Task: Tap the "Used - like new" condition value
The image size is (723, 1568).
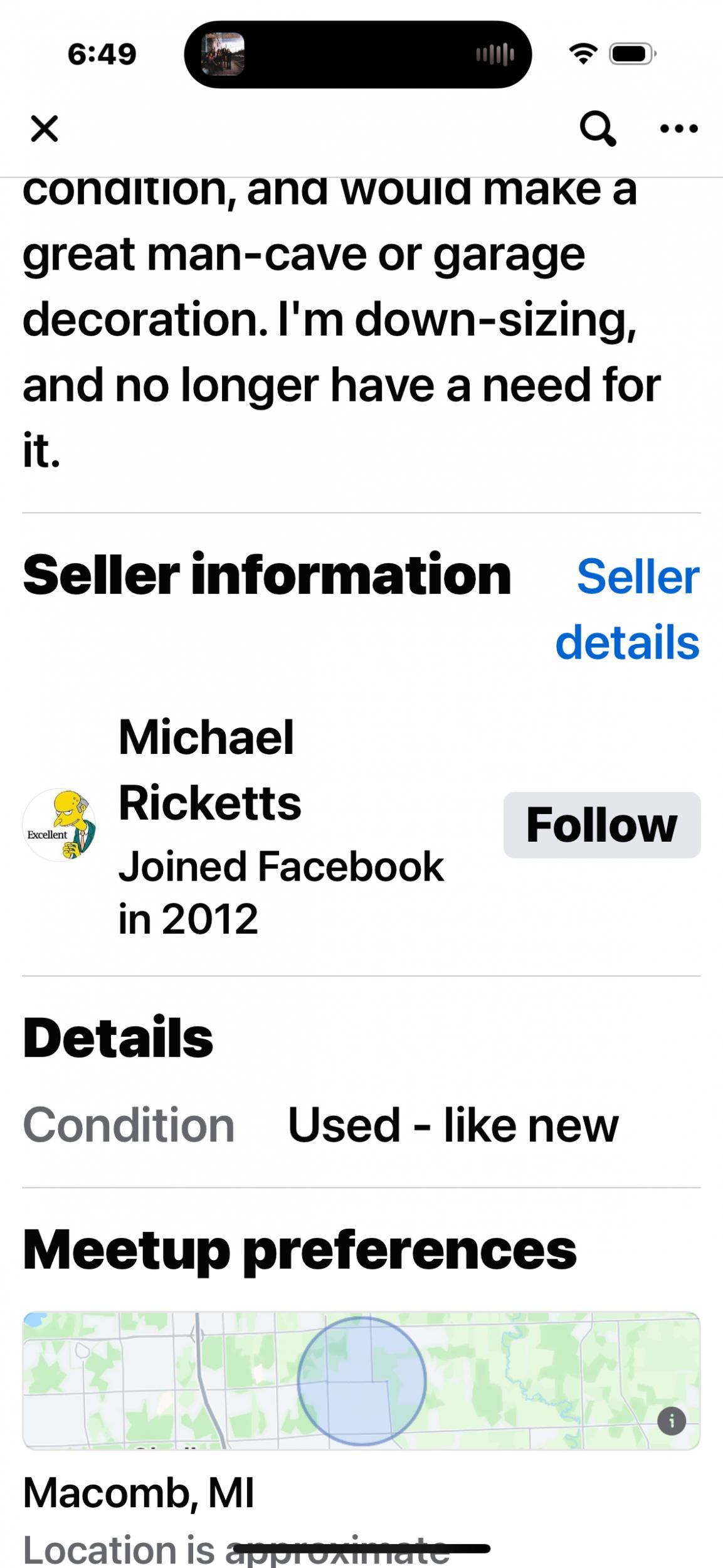Action: click(x=453, y=1125)
